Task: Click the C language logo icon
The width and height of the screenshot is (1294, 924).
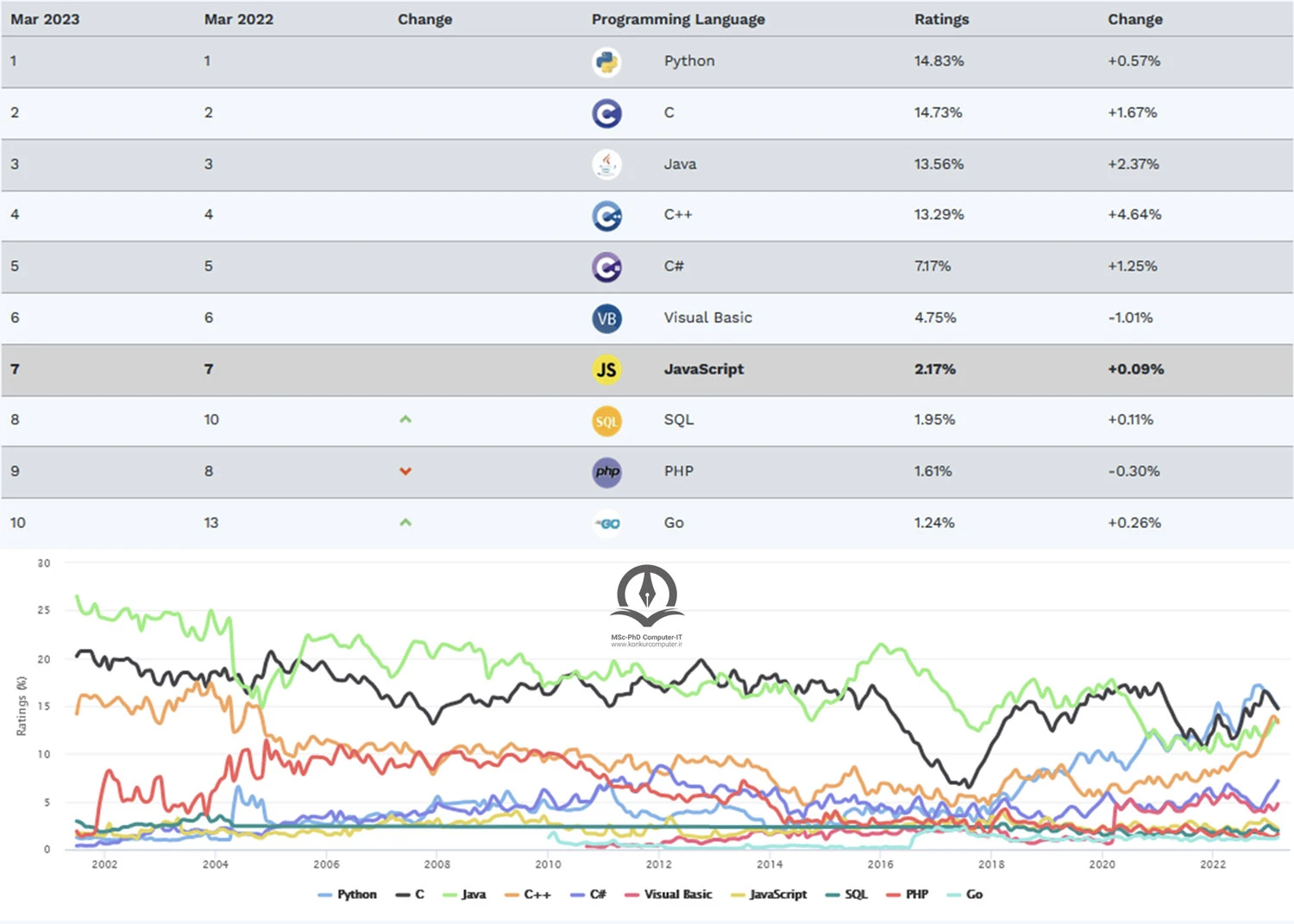Action: coord(606,113)
